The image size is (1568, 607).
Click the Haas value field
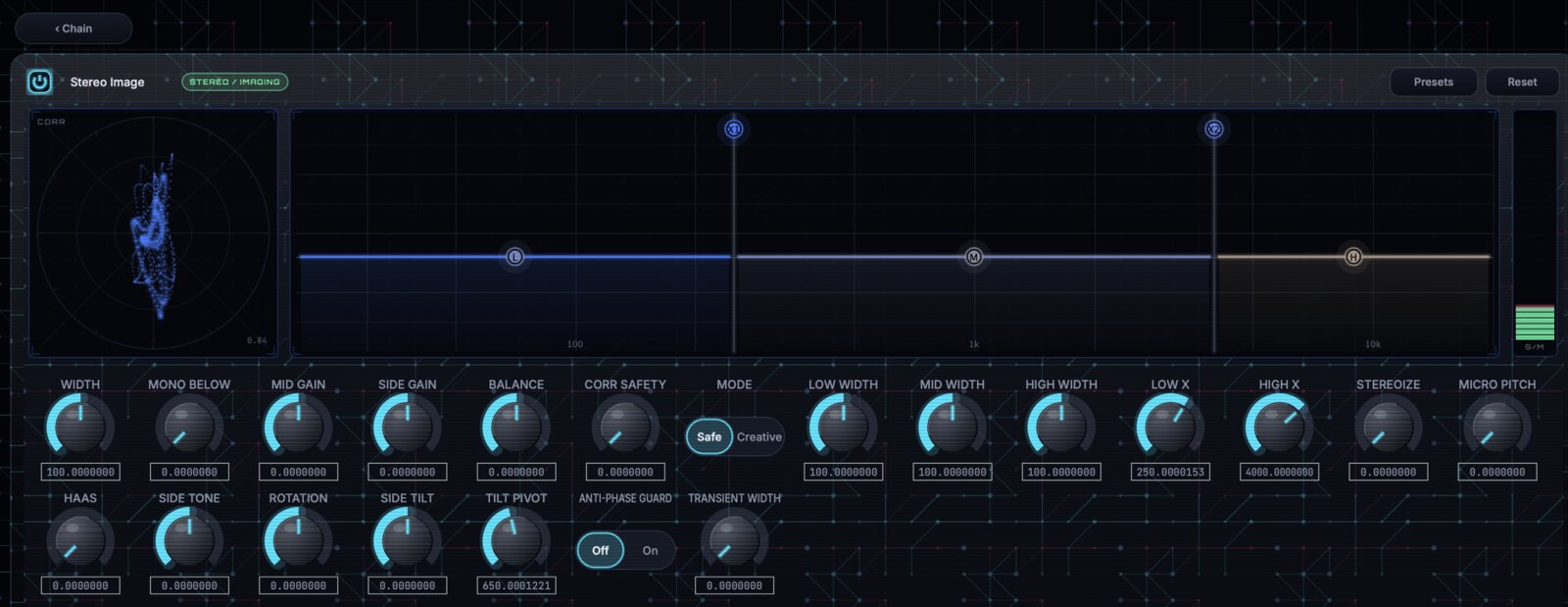tap(80, 585)
